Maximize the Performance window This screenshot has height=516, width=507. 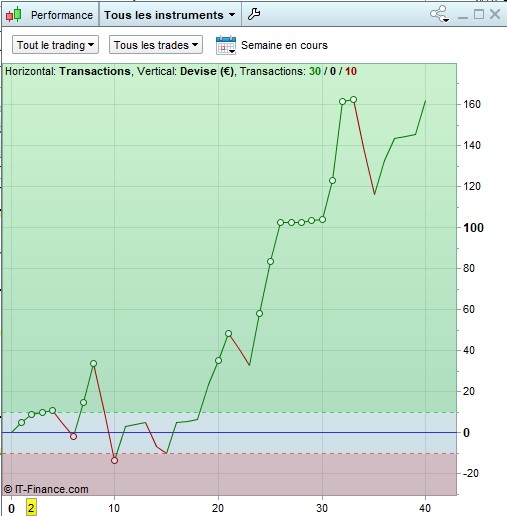click(479, 14)
